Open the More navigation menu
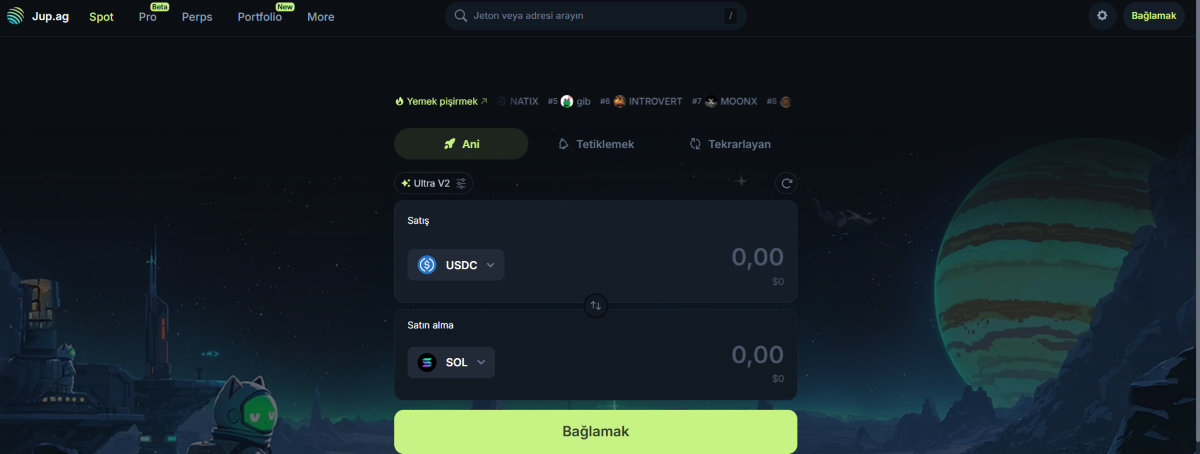The width and height of the screenshot is (1200, 454). [321, 17]
